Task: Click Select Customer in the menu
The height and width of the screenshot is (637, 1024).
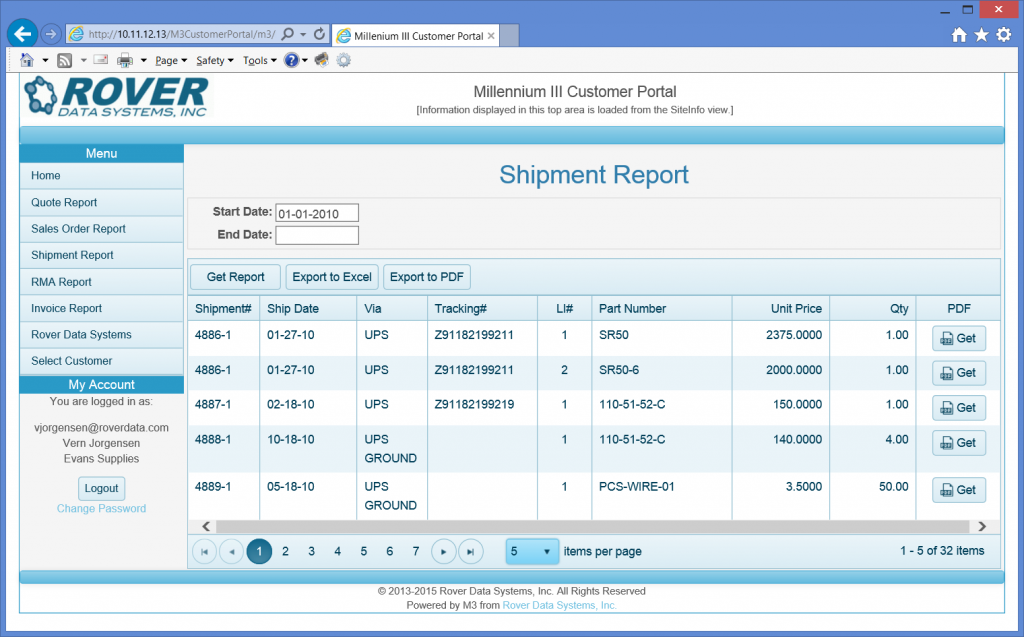Action: coord(101,361)
